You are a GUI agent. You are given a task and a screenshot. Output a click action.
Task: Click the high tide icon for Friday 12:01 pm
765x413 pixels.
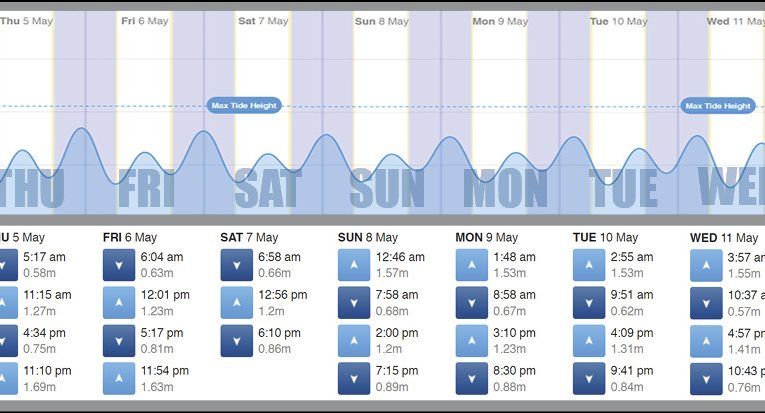pyautogui.click(x=119, y=302)
